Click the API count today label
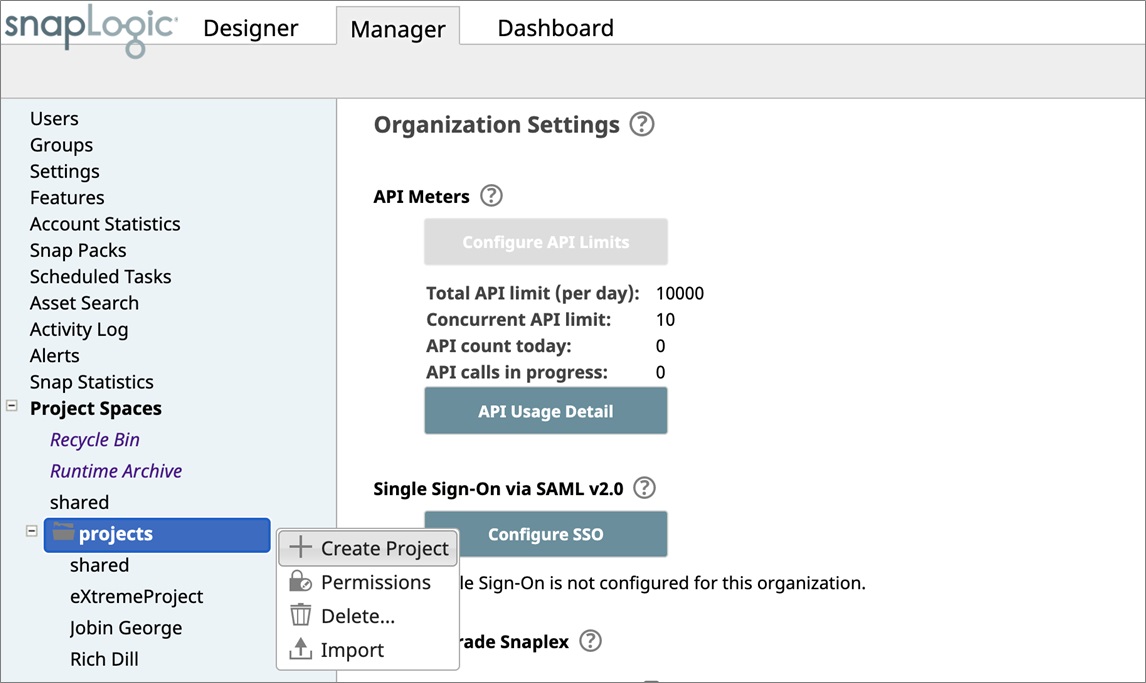This screenshot has height=683, width=1146. tap(499, 346)
